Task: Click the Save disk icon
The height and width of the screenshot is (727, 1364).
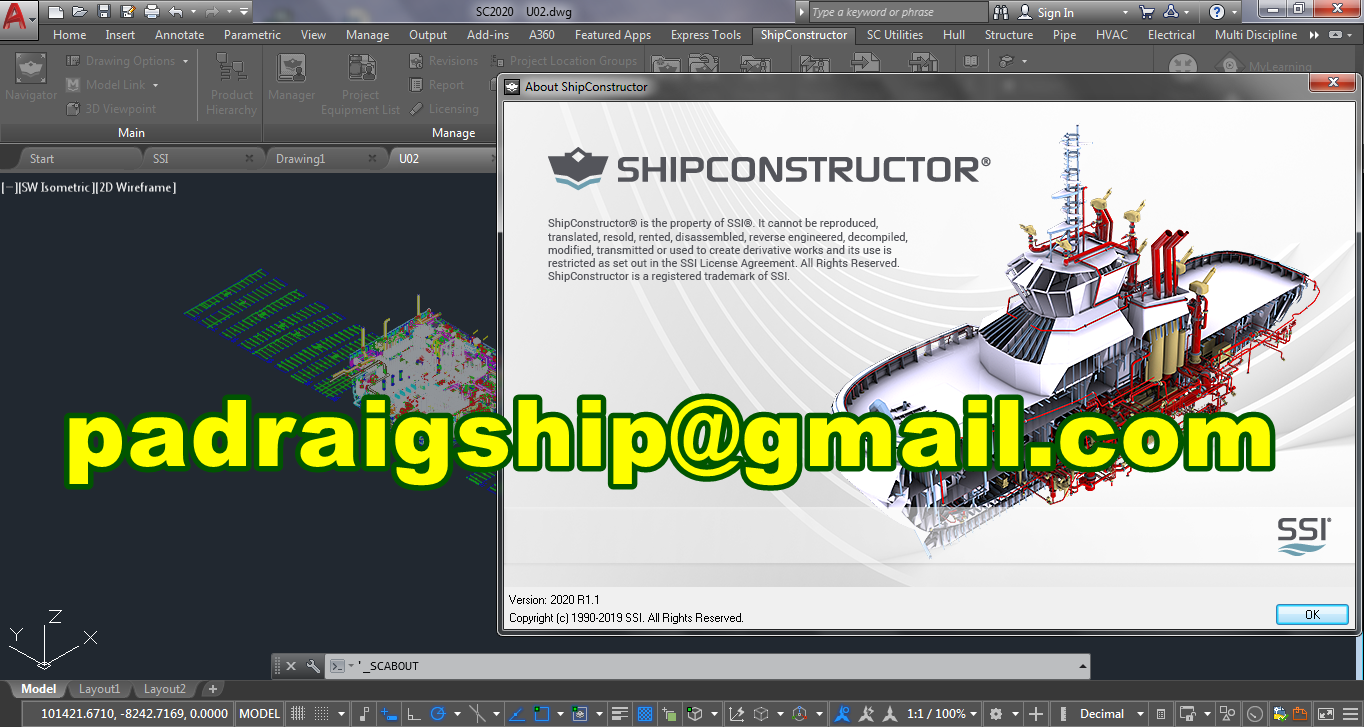Action: click(x=104, y=12)
